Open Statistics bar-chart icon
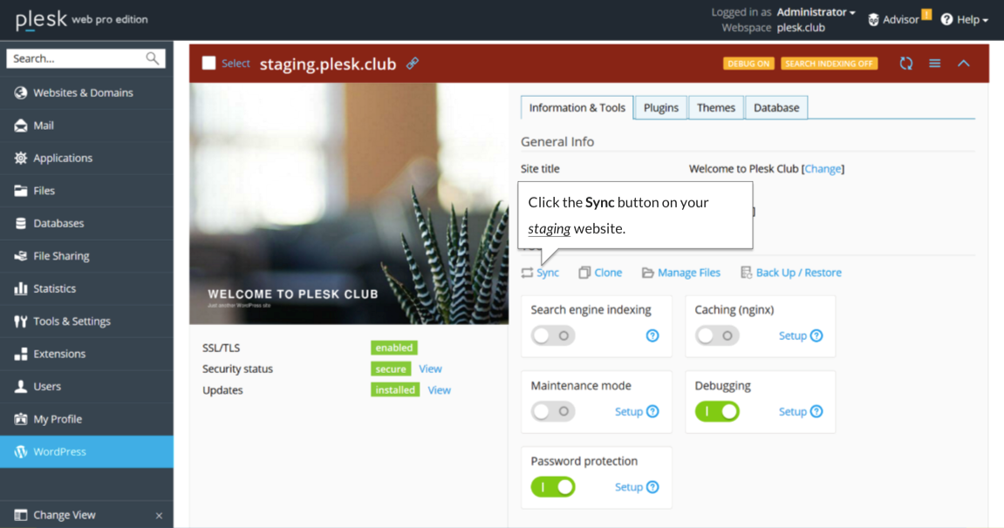 point(20,289)
